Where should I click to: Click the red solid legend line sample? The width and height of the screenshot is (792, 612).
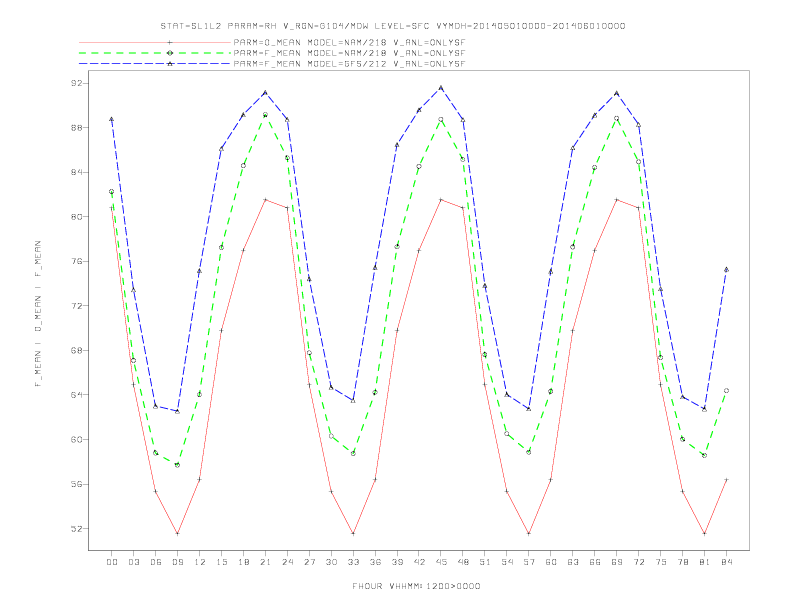(x=155, y=43)
